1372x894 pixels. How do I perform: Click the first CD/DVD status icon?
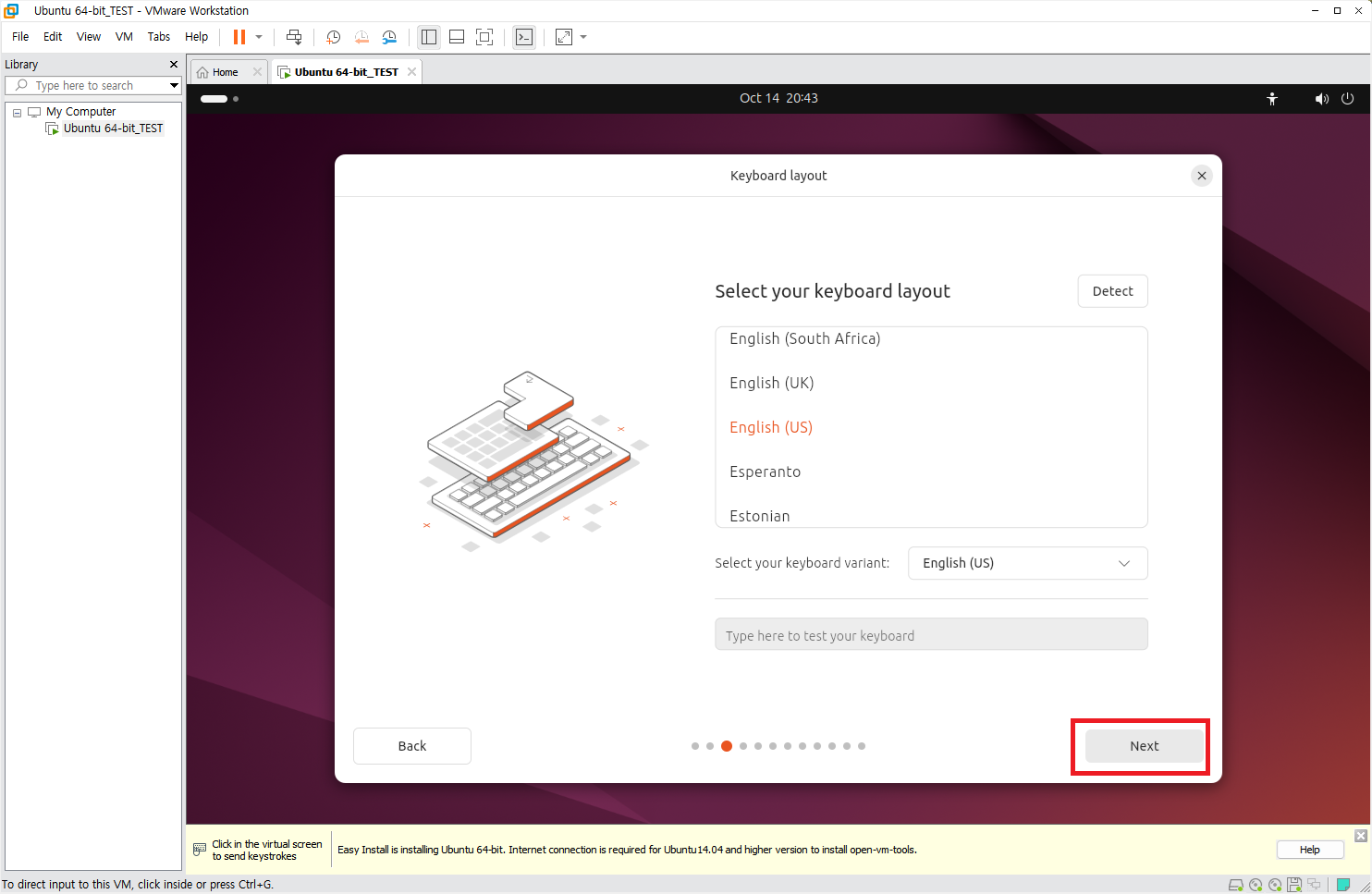(x=1256, y=885)
